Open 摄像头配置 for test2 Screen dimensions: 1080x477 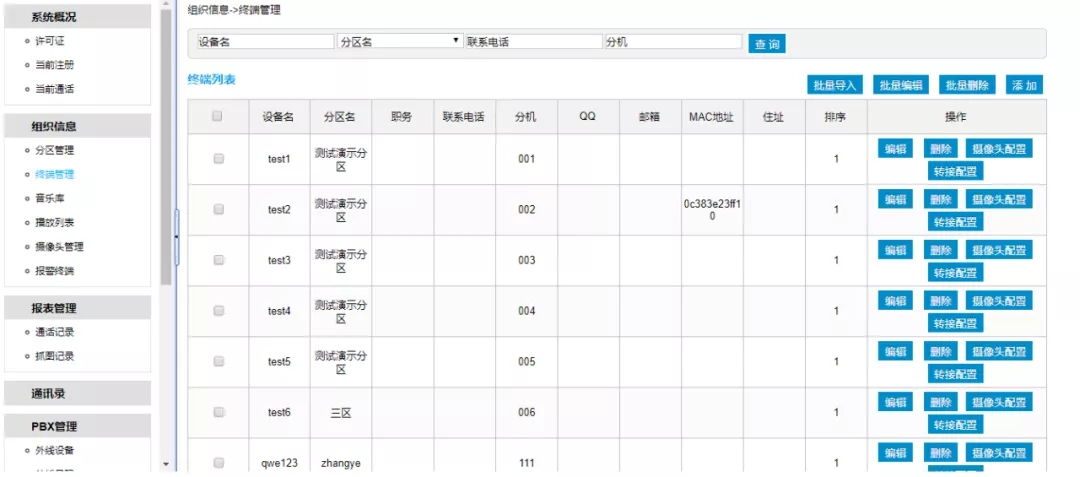click(x=999, y=199)
